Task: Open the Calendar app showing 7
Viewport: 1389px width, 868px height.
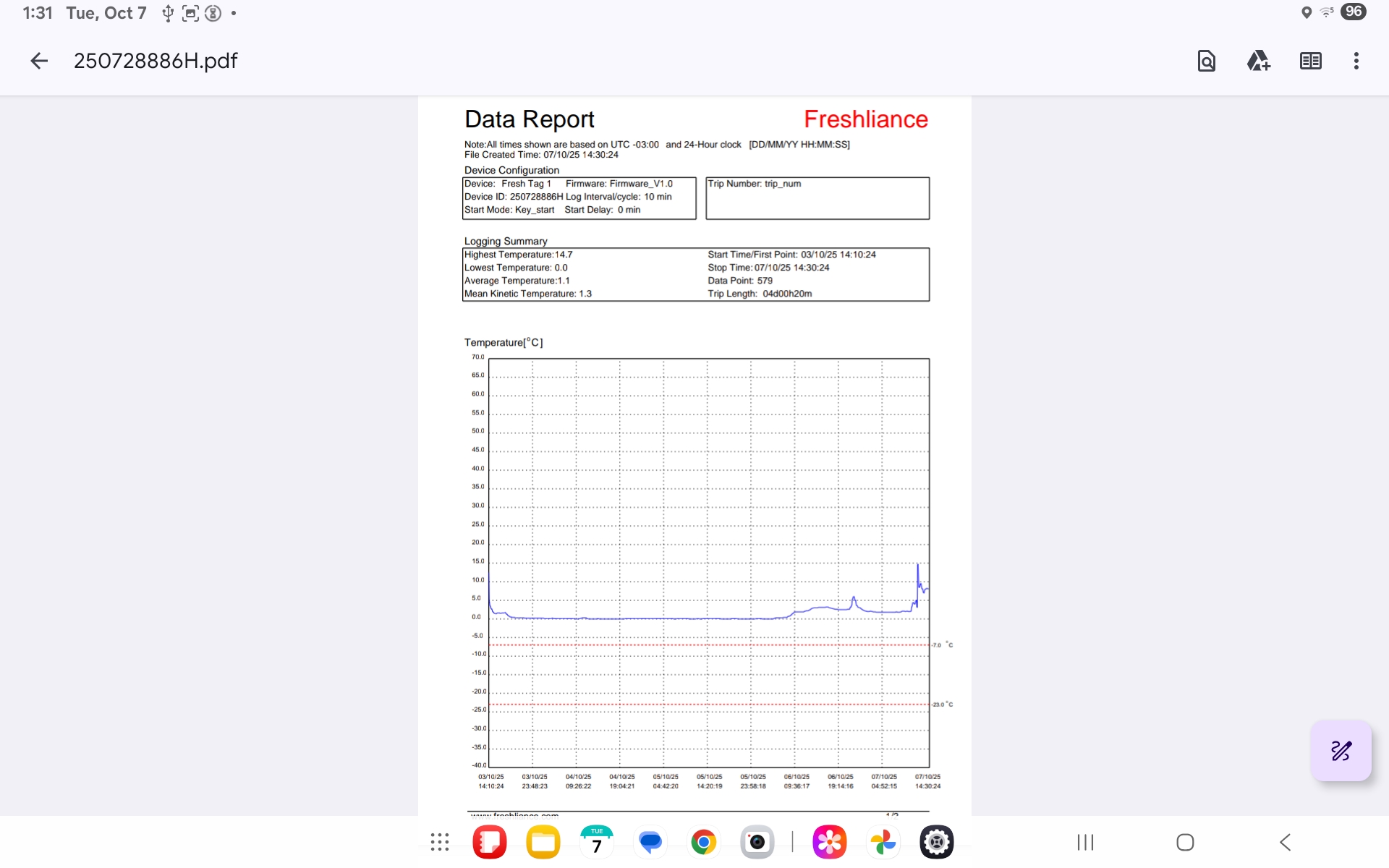Action: (x=597, y=842)
